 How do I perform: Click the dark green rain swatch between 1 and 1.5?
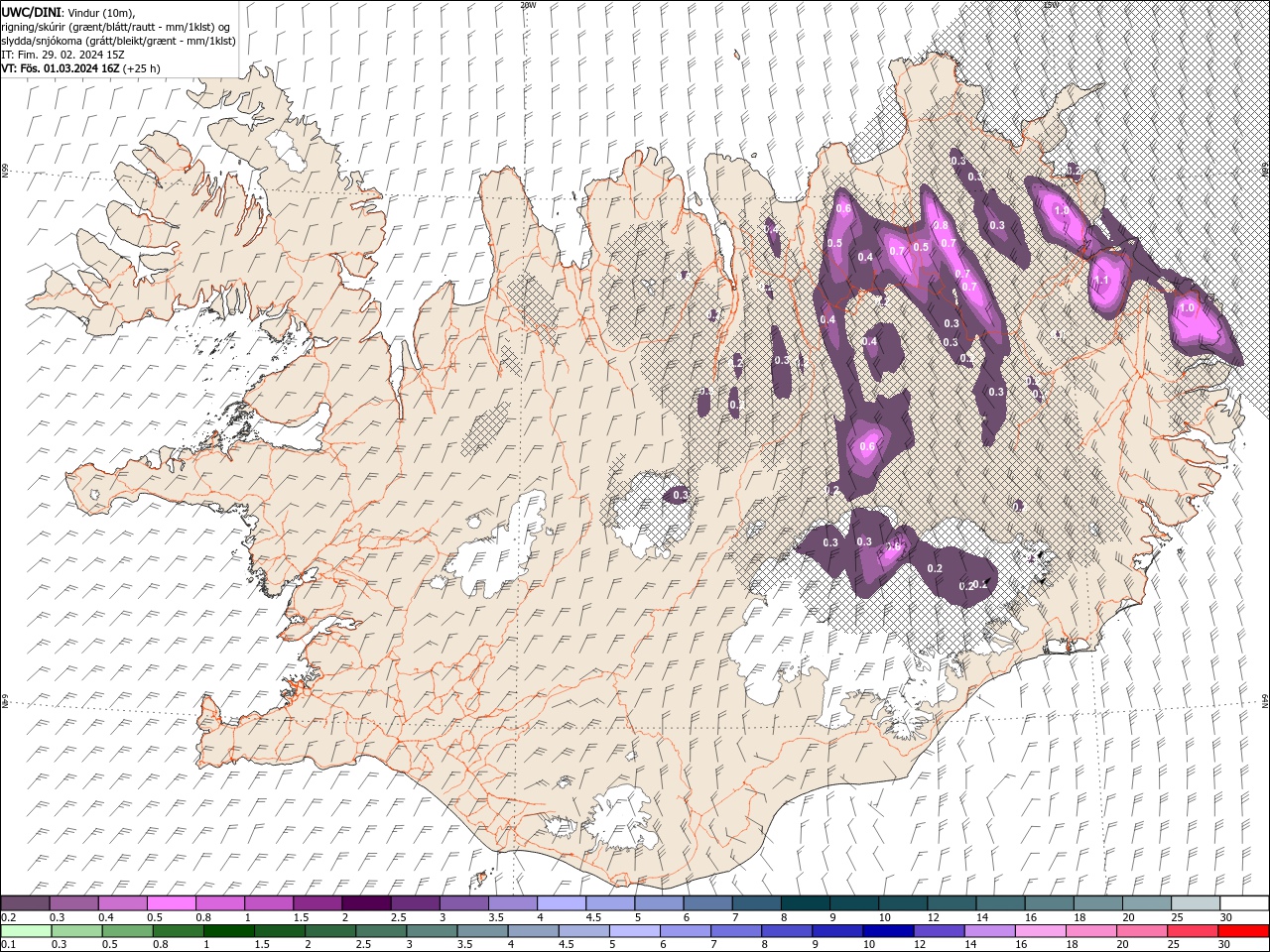tap(228, 931)
